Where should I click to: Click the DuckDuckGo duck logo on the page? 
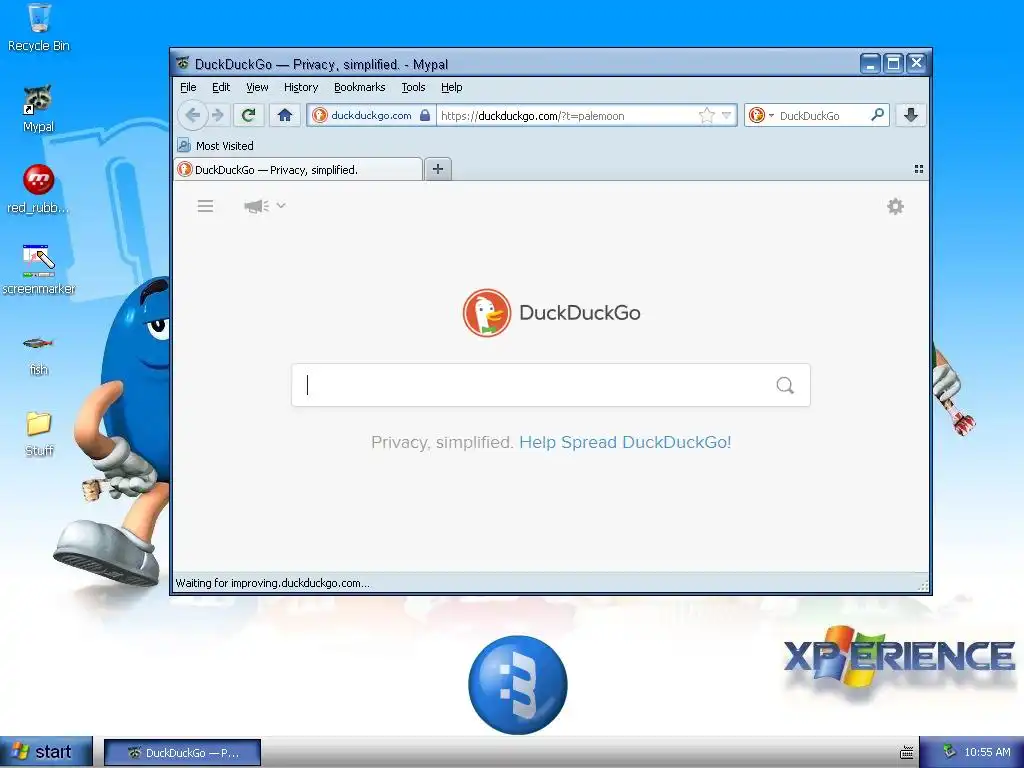487,312
